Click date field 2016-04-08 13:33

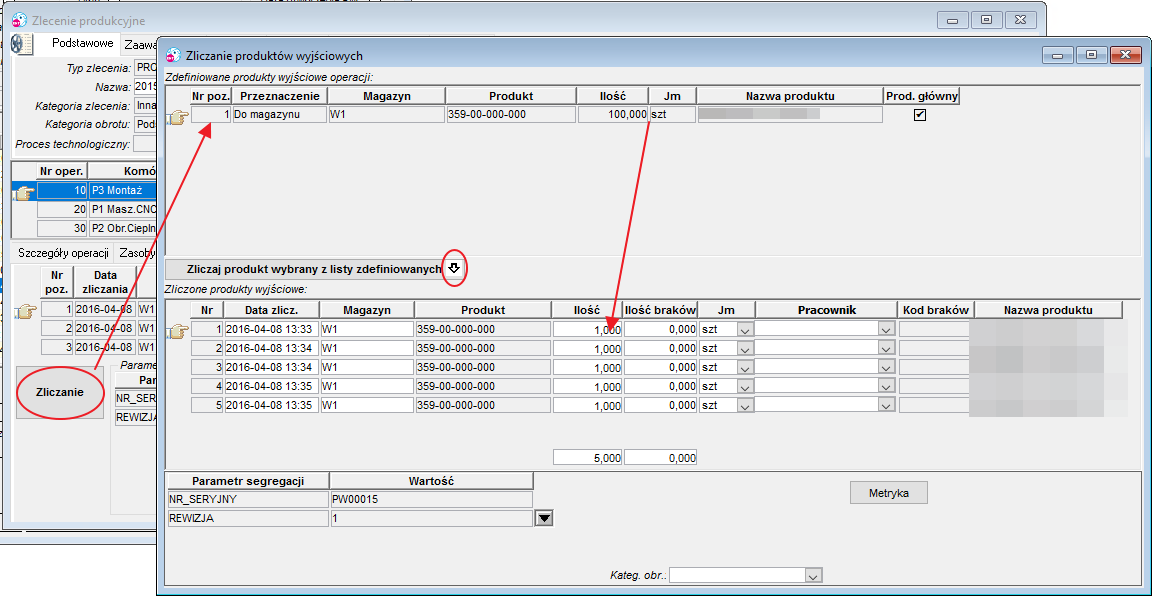click(271, 329)
